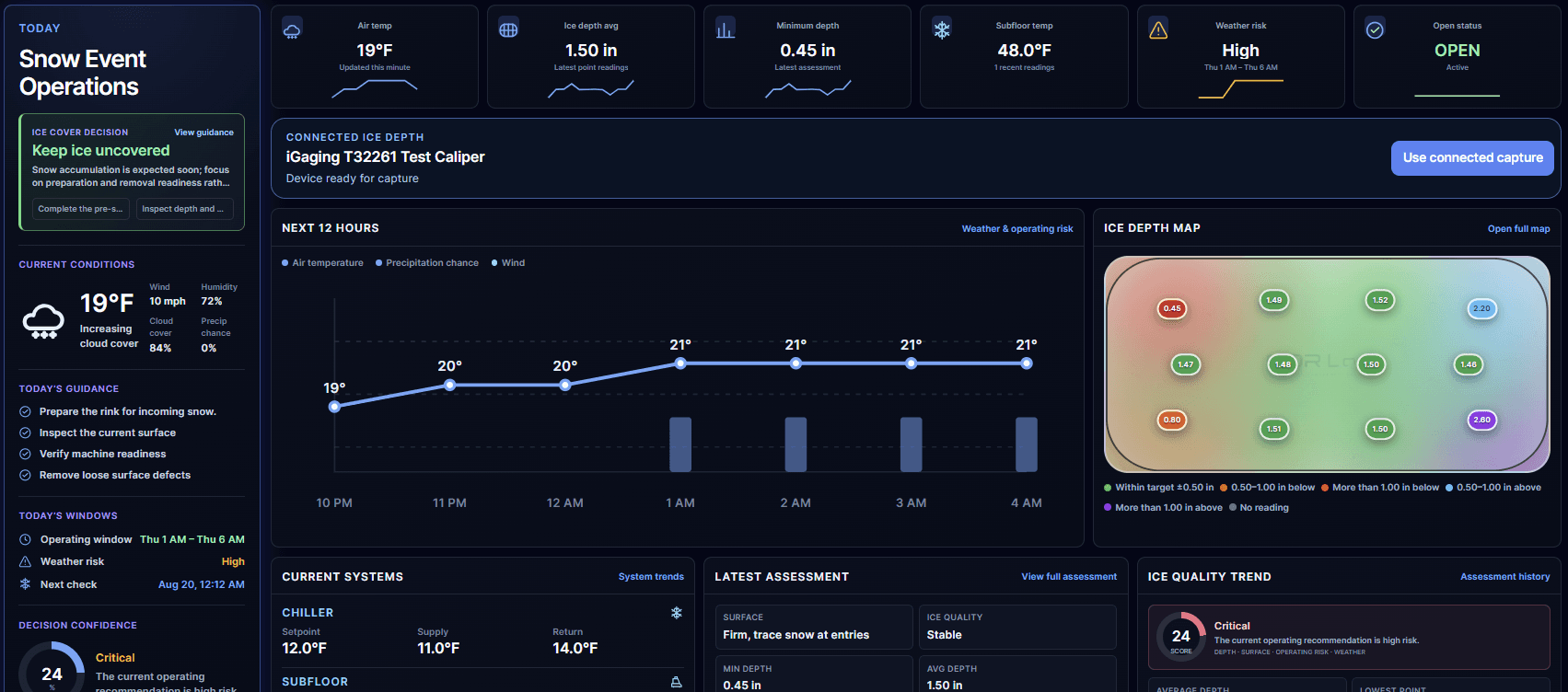The height and width of the screenshot is (692, 1568).
Task: Click the clock icon beside Operating window
Action: pos(25,539)
